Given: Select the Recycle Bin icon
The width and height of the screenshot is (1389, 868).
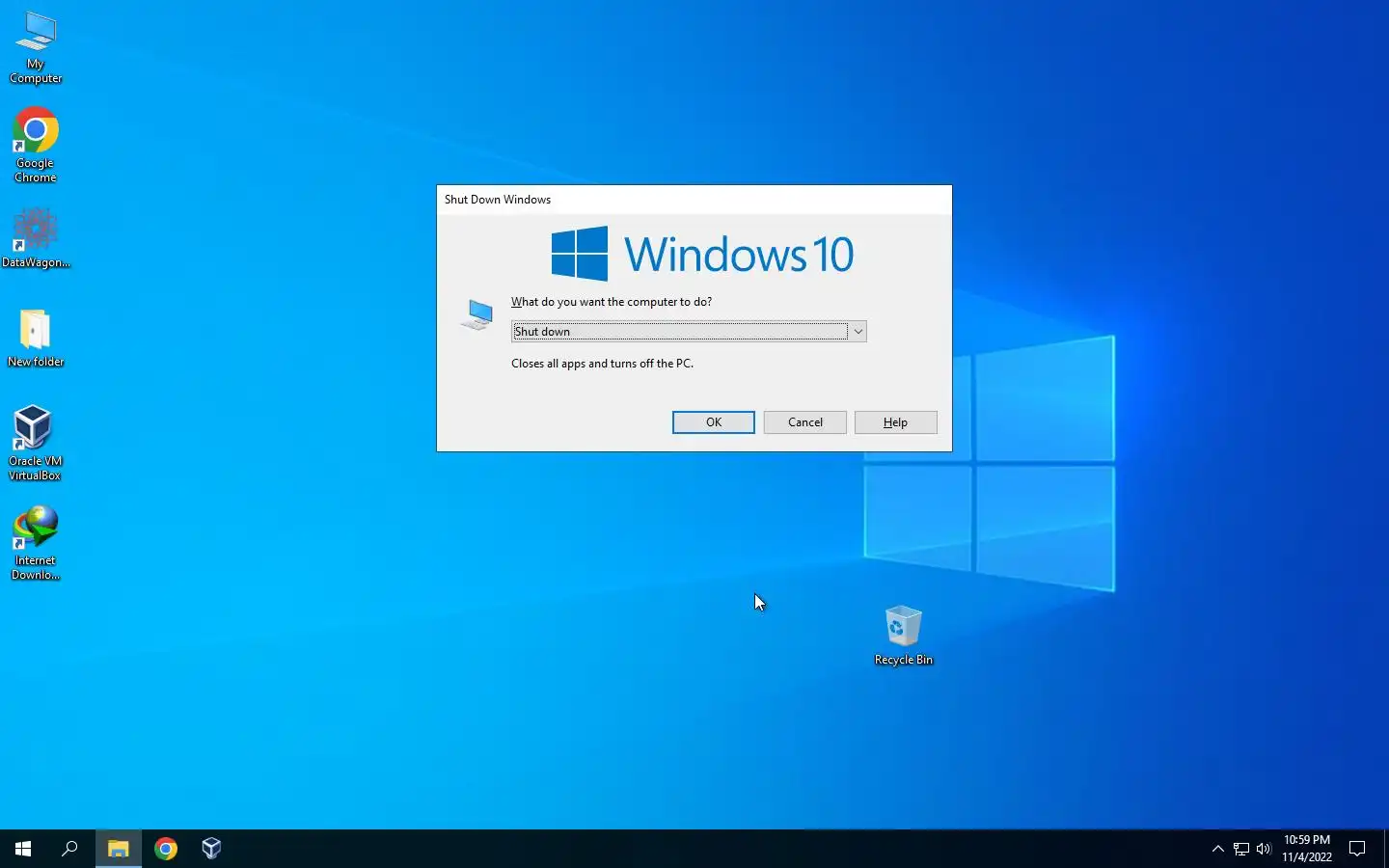Looking at the screenshot, I should 904,636.
